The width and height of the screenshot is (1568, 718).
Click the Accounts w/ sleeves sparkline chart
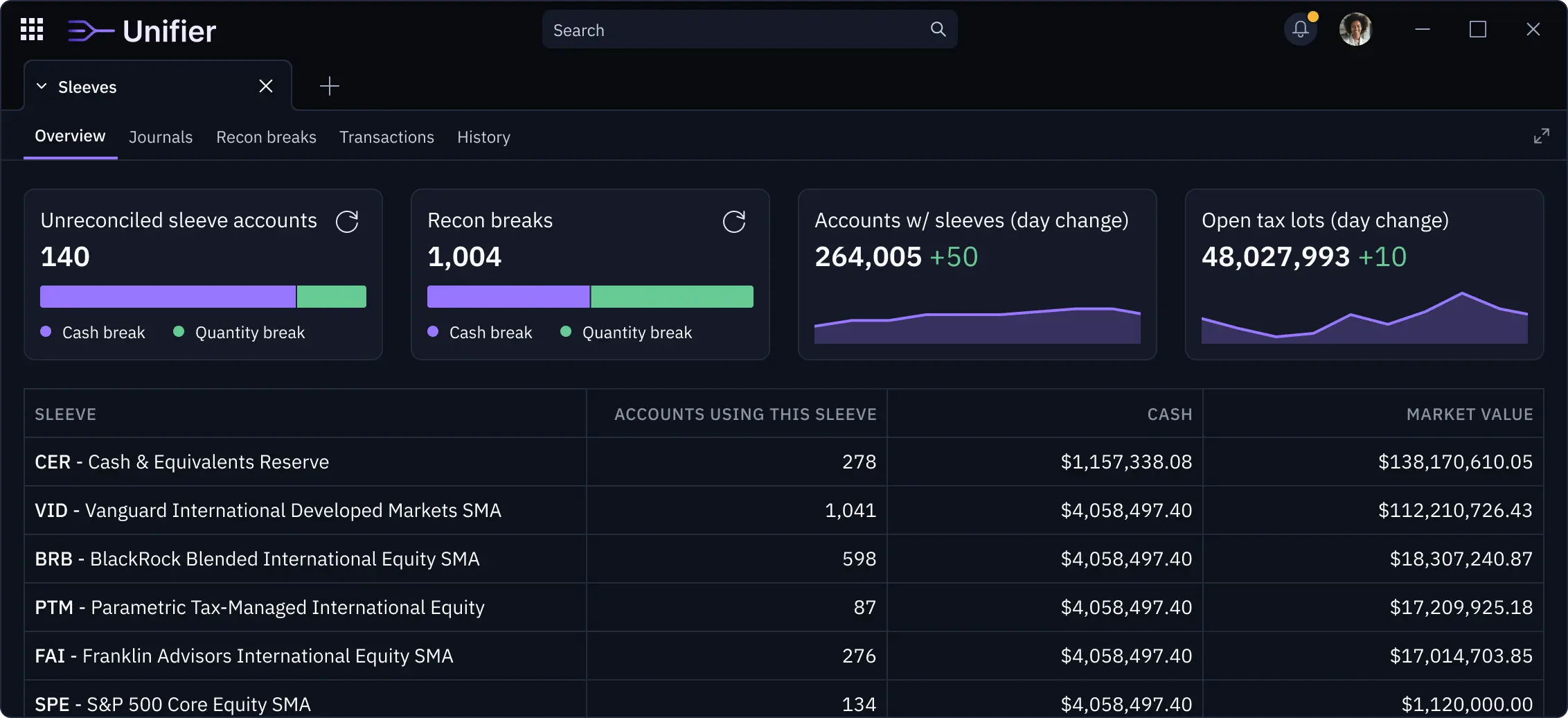pyautogui.click(x=977, y=325)
